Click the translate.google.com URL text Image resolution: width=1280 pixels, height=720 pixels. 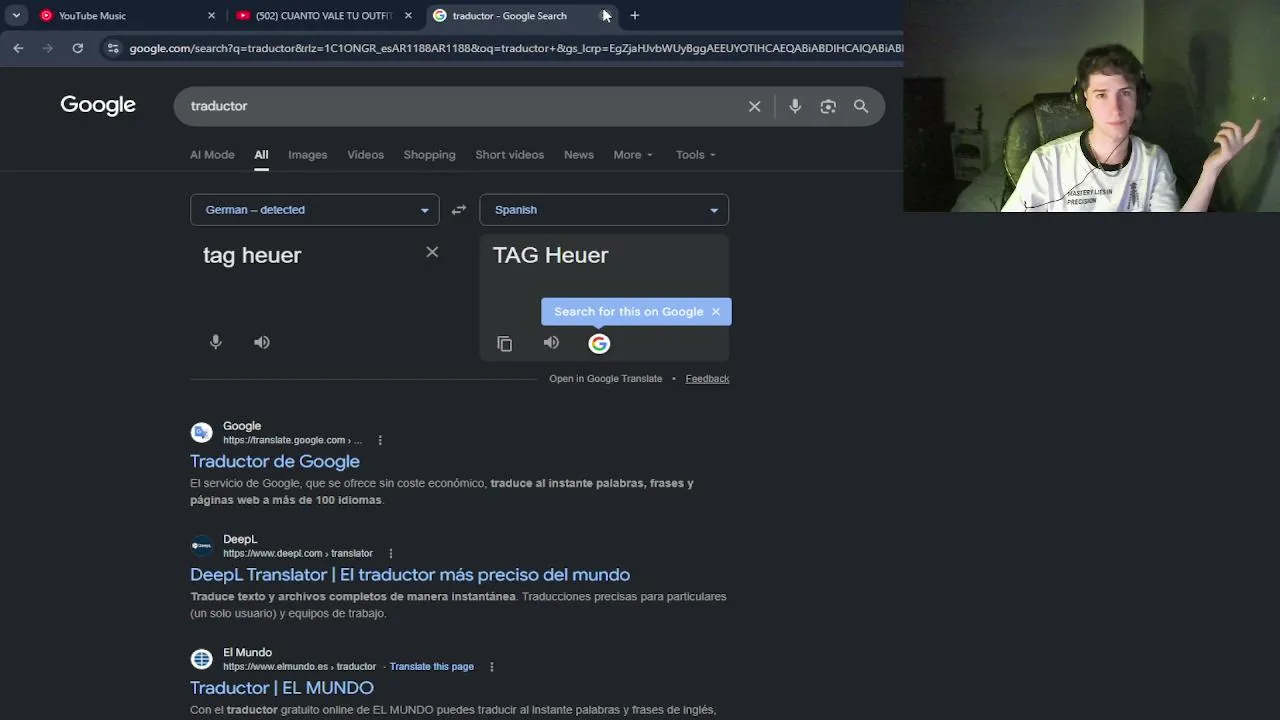click(292, 440)
